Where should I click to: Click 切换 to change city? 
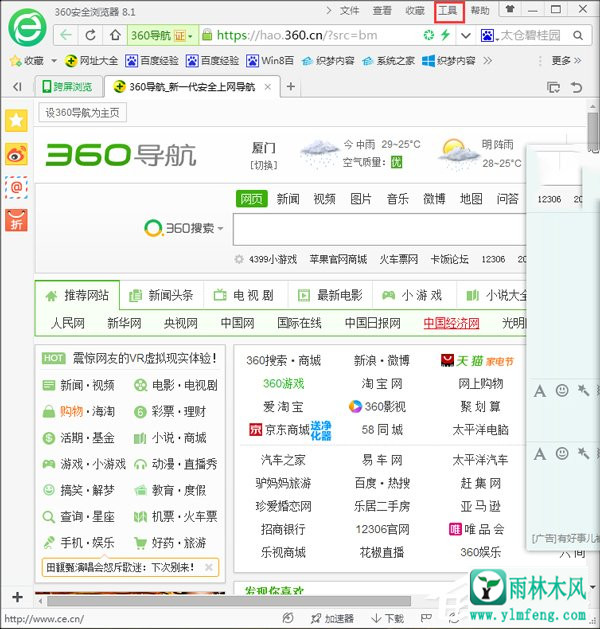point(264,165)
